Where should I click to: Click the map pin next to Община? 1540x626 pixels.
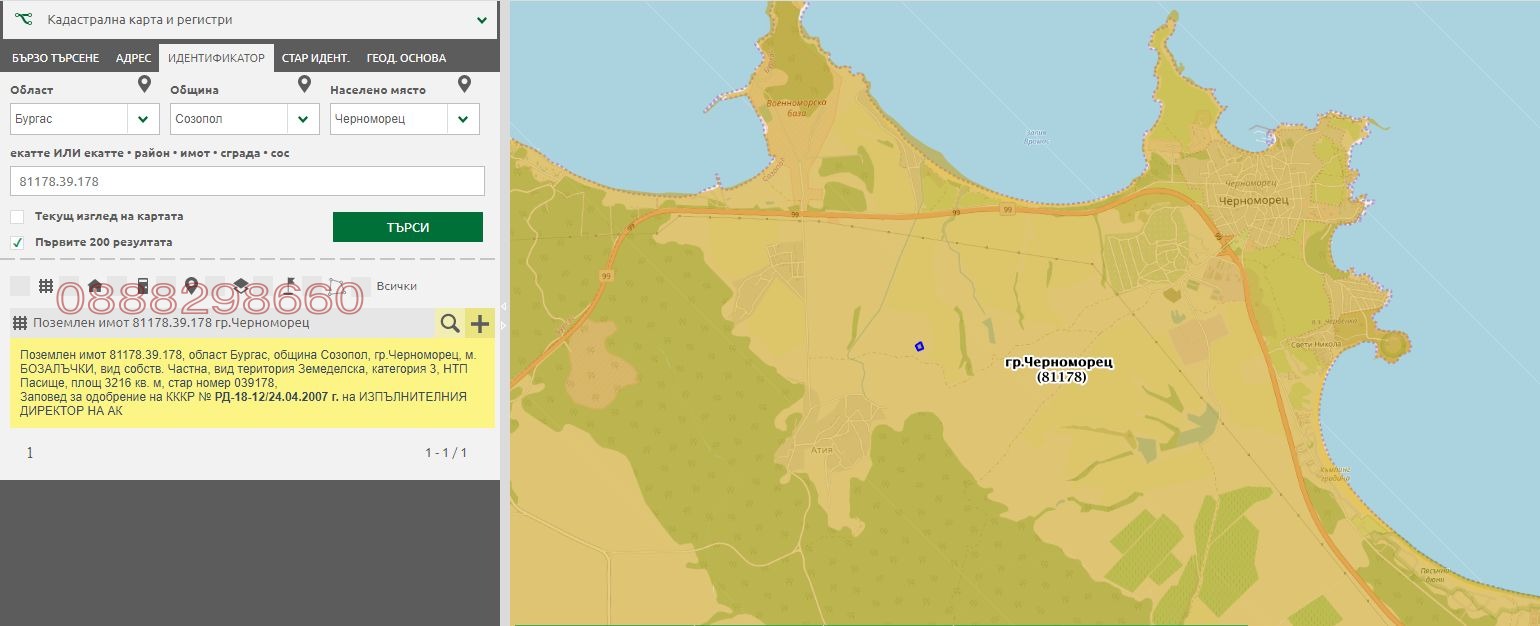point(304,85)
